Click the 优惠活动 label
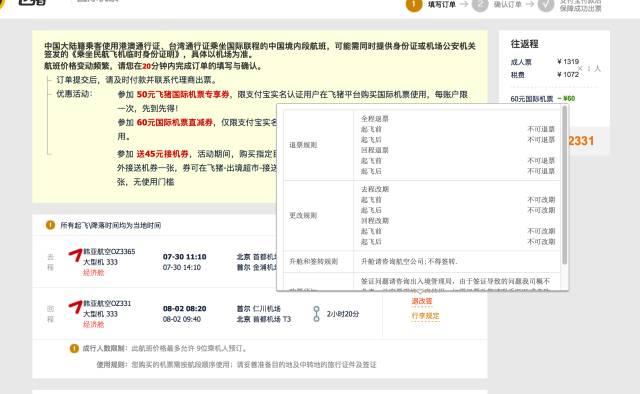640x394 pixels. pyautogui.click(x=74, y=93)
